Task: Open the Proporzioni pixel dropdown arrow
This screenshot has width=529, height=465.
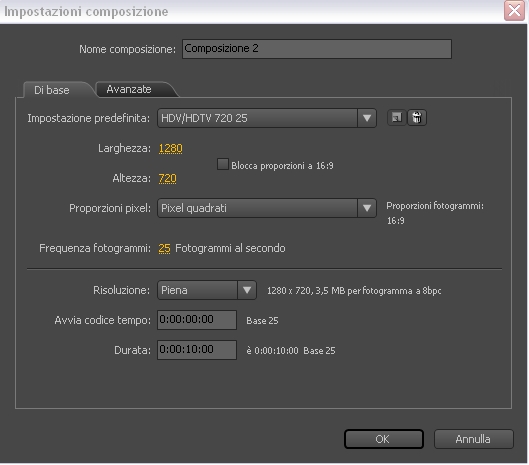Action: (x=367, y=208)
